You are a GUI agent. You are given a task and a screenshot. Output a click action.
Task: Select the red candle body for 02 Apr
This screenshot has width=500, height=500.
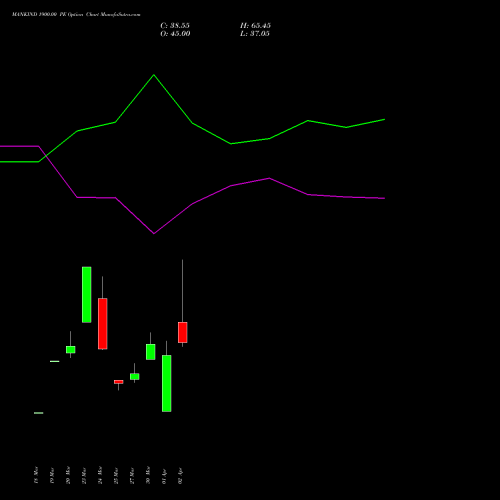pyautogui.click(x=183, y=332)
